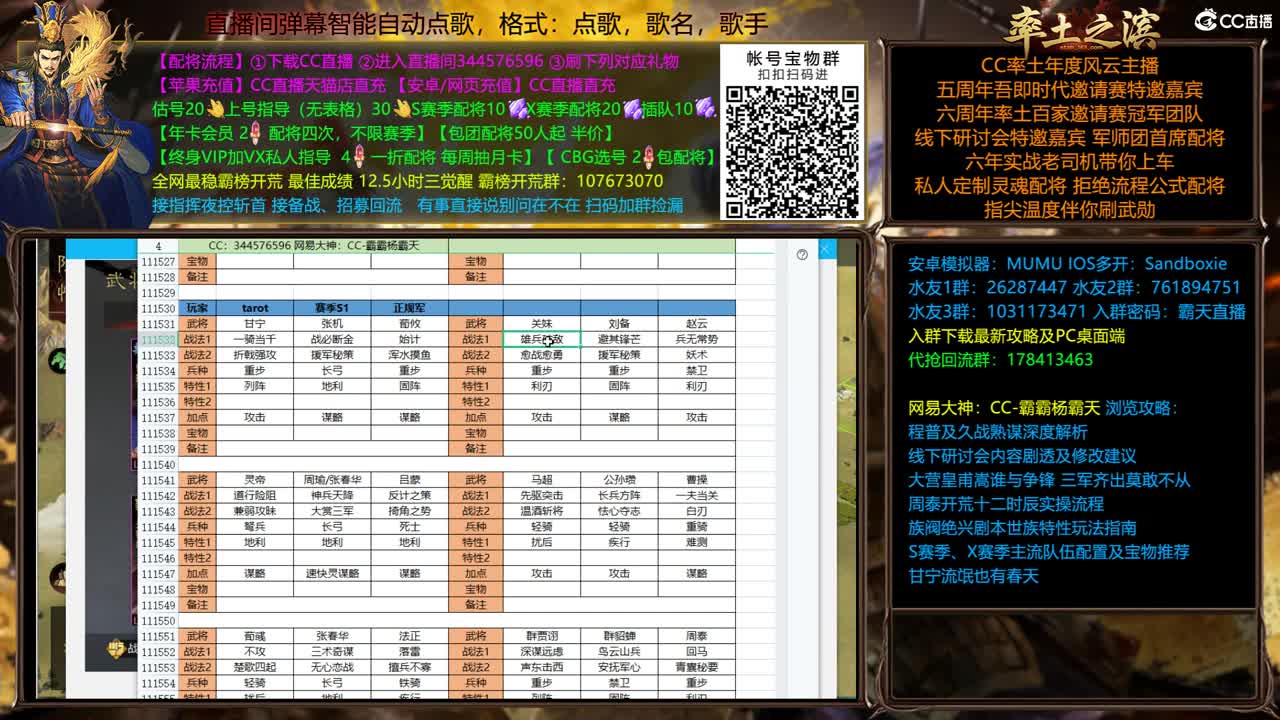Screen dimensions: 1280x720
Task: Click the '大赏三军' cell
Action: pyautogui.click(x=332, y=511)
